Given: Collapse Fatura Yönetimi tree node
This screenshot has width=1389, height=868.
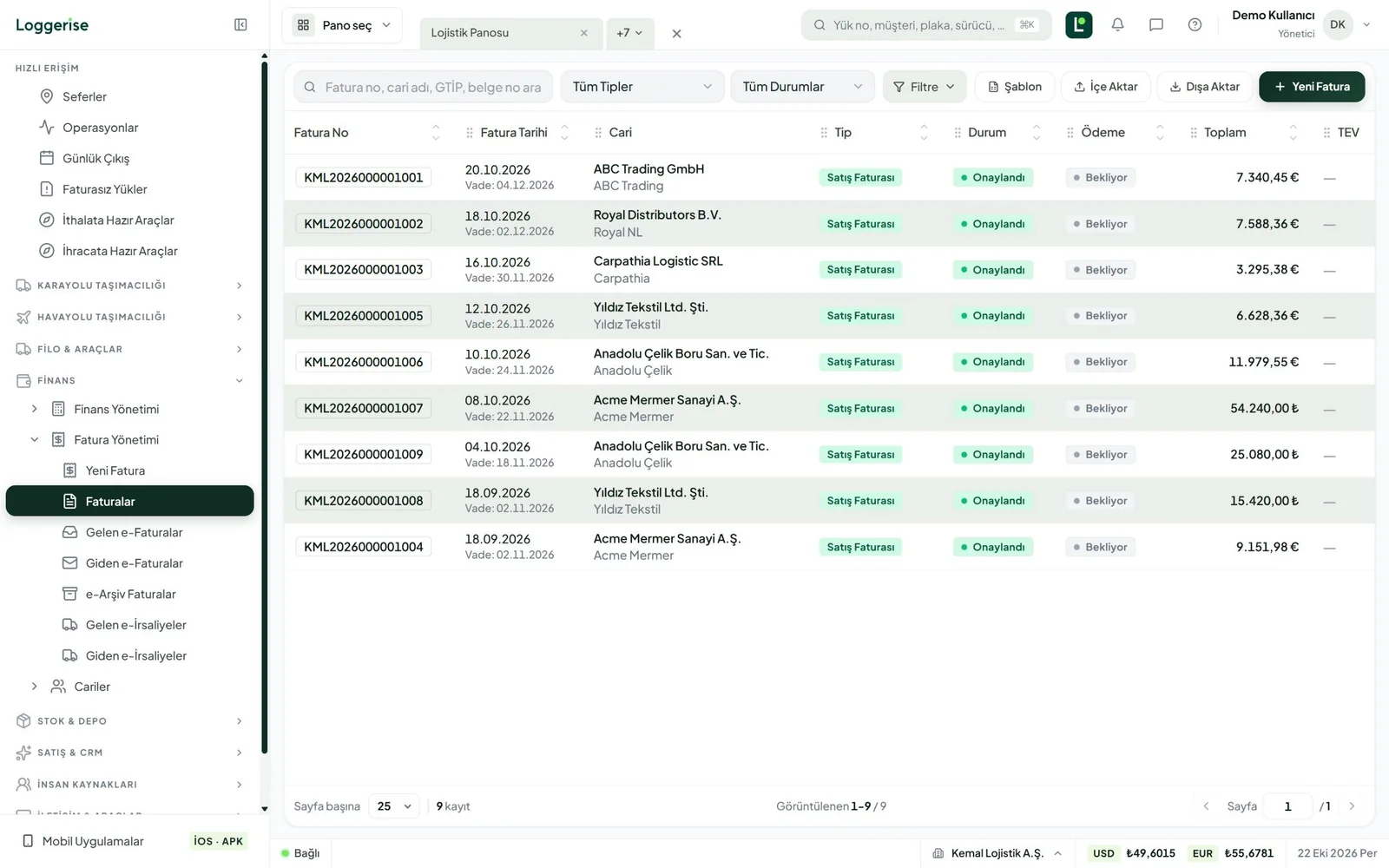Looking at the screenshot, I should [35, 440].
